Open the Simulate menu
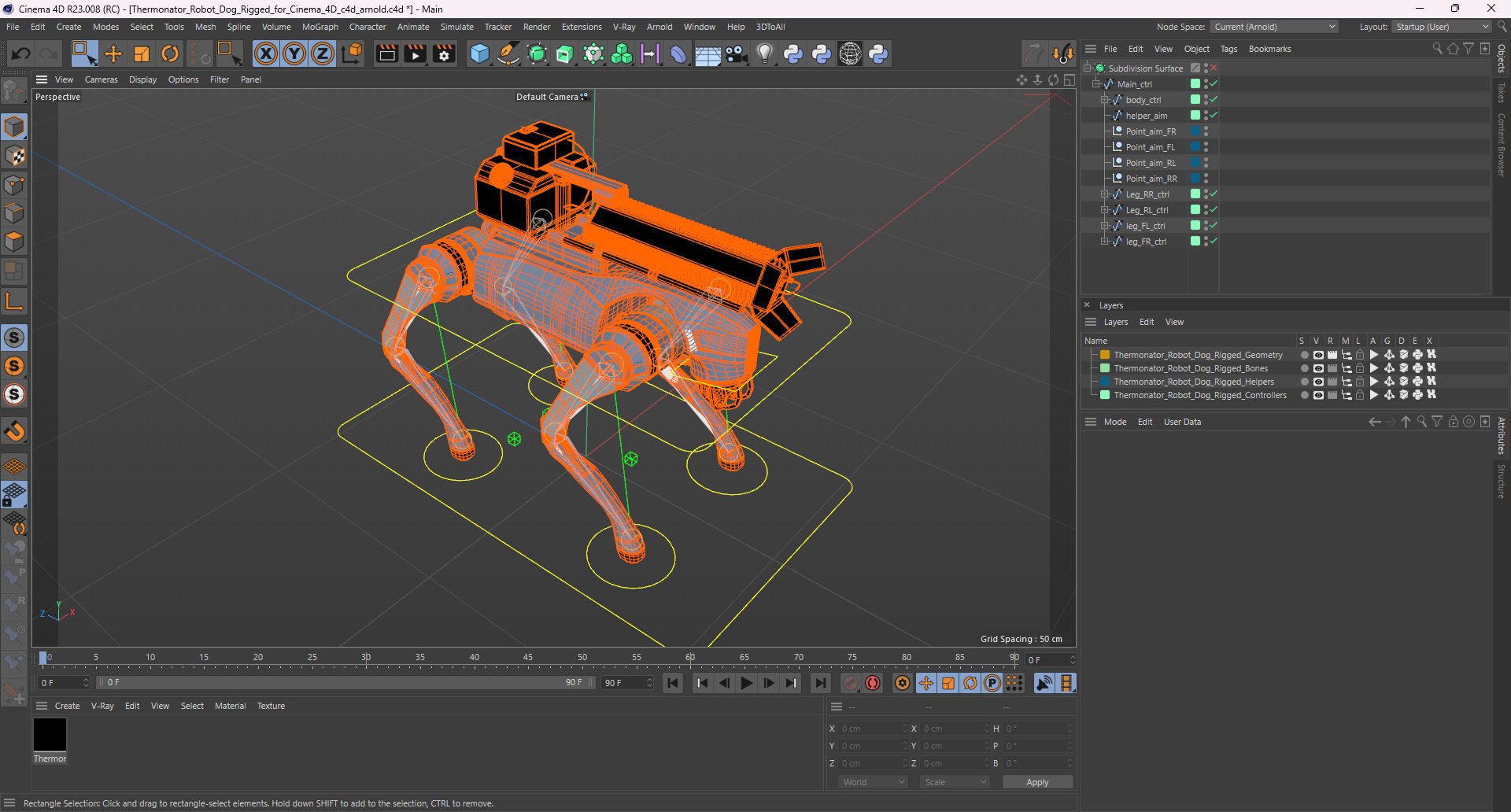 pyautogui.click(x=457, y=27)
